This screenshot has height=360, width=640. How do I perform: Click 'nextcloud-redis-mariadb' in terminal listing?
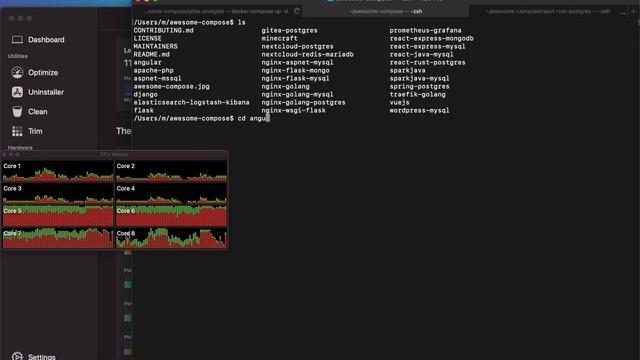(307, 54)
